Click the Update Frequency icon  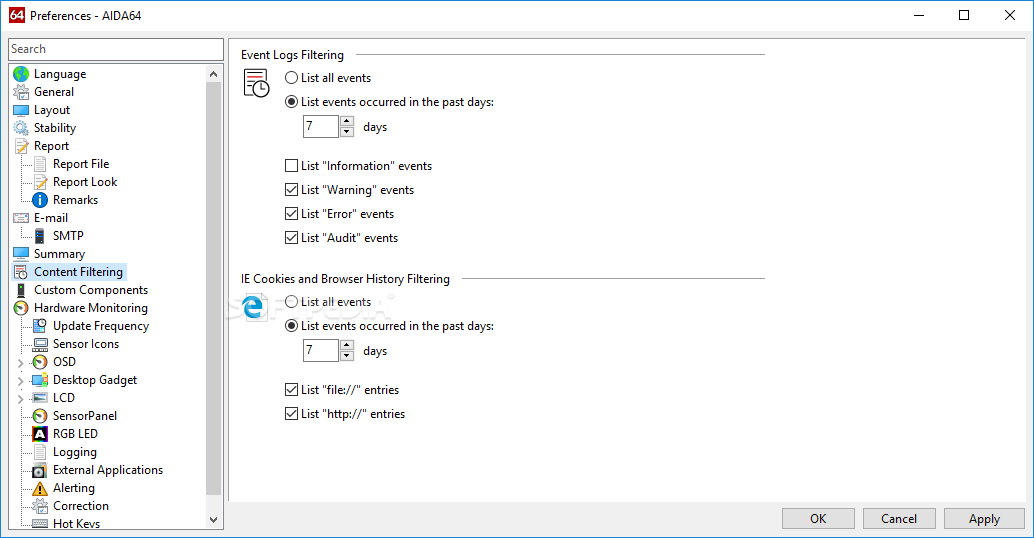[x=40, y=326]
